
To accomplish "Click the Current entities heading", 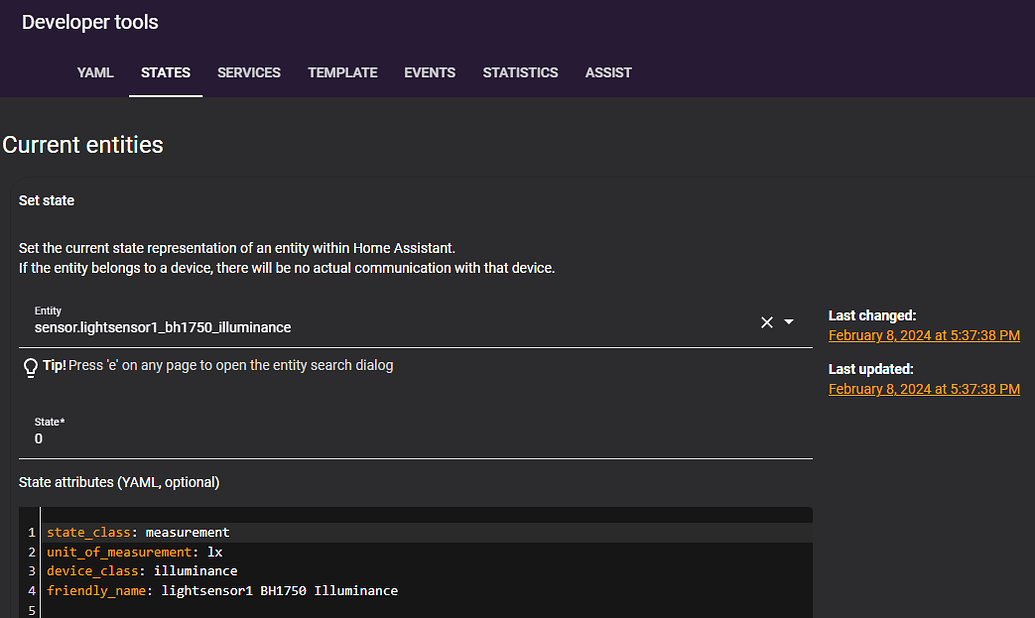I will pyautogui.click(x=83, y=145).
